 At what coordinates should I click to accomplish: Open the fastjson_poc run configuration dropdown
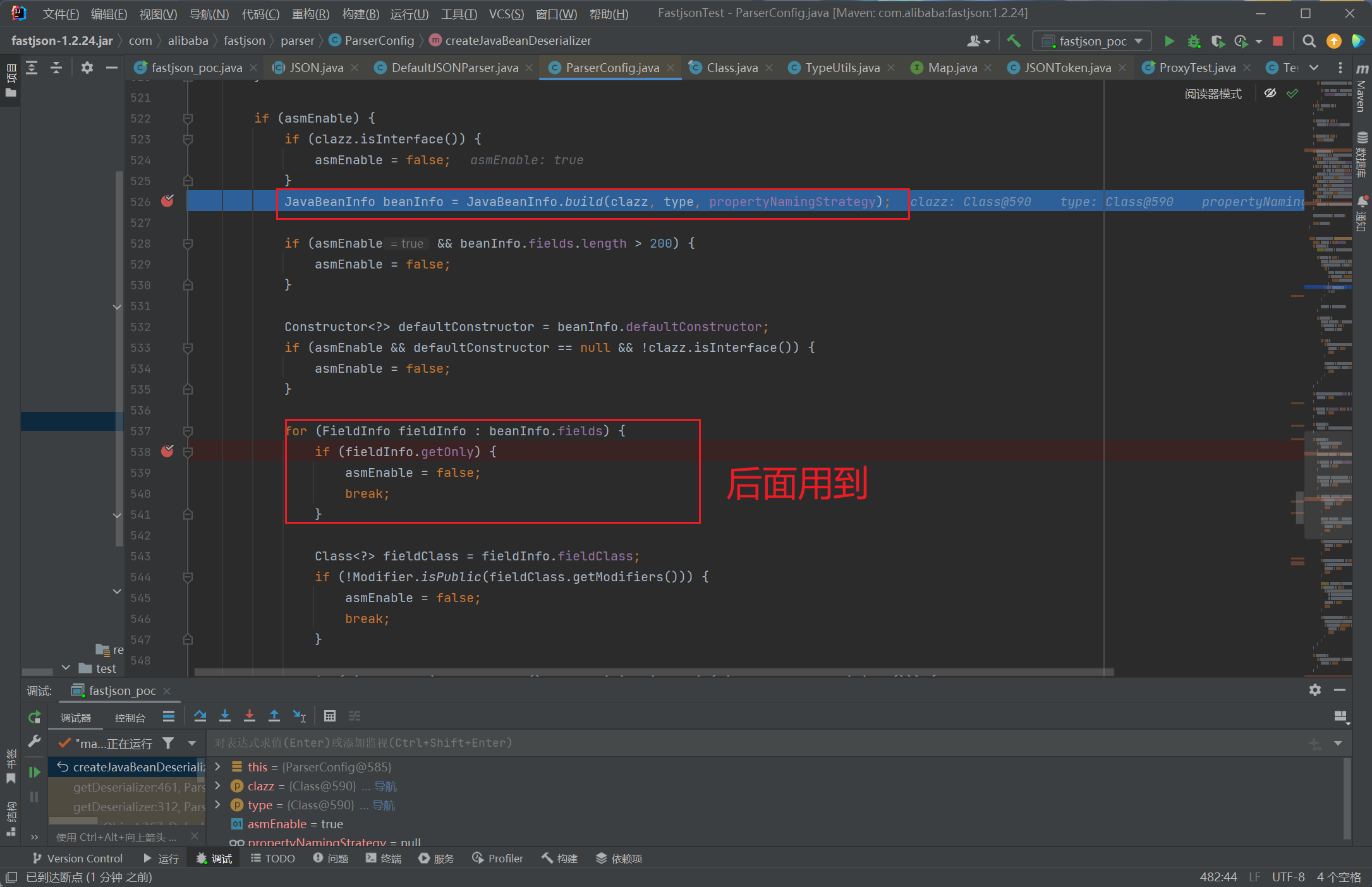click(x=1092, y=41)
